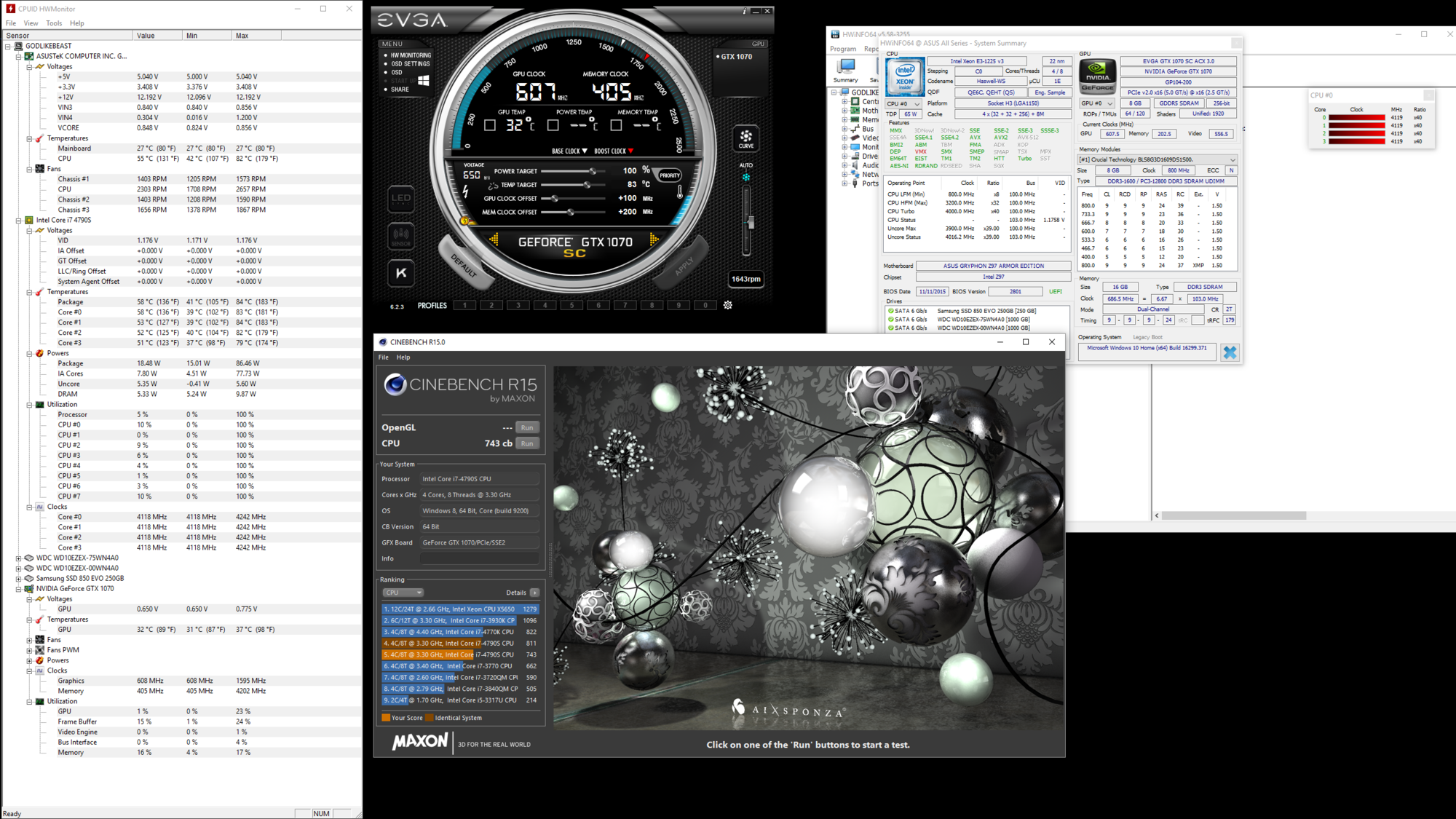Click the horizontal scrollbar in HWiNFO64 window
Screen dimensions: 1456x819
click(x=1233, y=515)
